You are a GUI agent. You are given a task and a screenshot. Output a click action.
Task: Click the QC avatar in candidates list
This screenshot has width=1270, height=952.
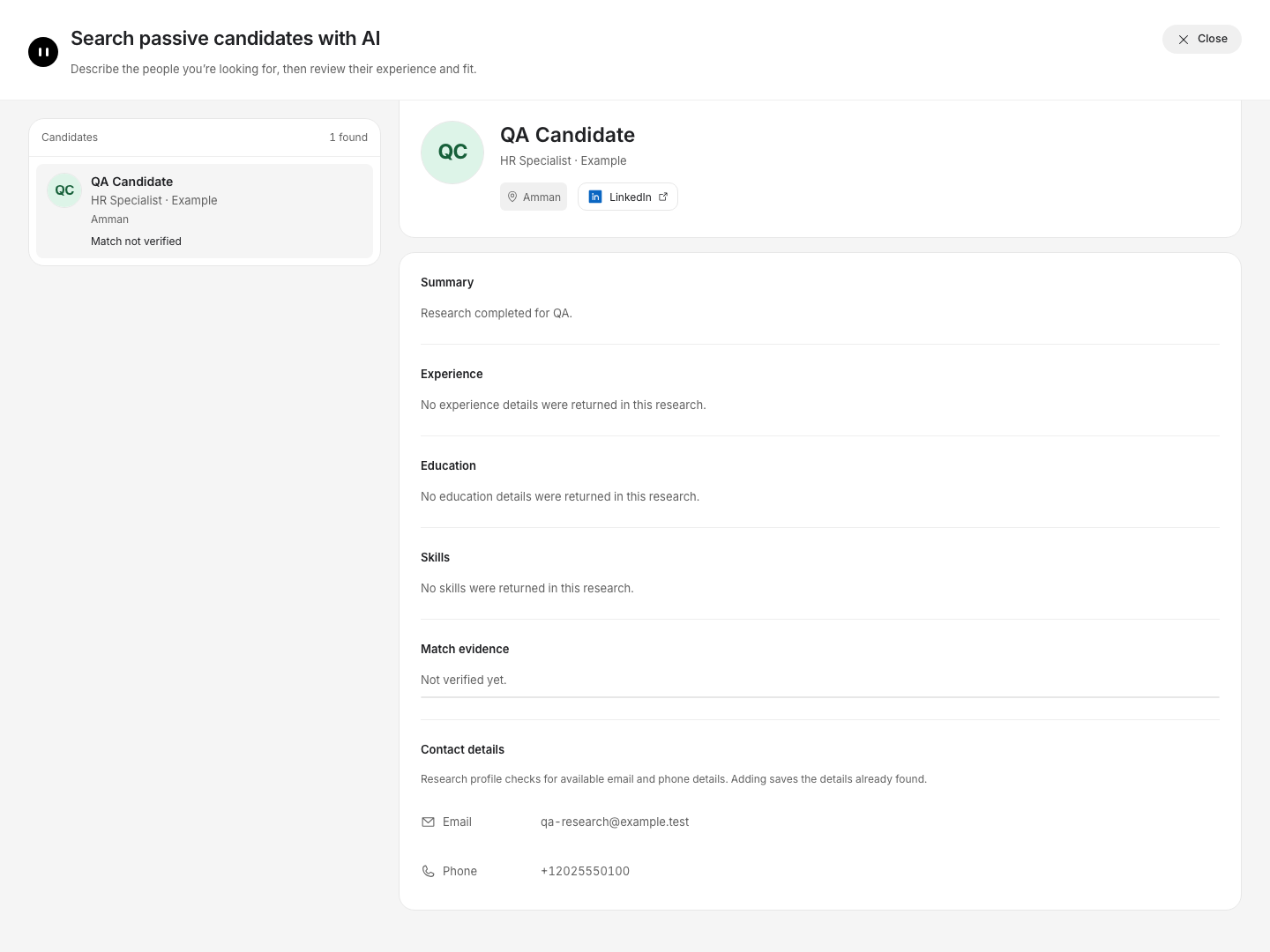(64, 190)
